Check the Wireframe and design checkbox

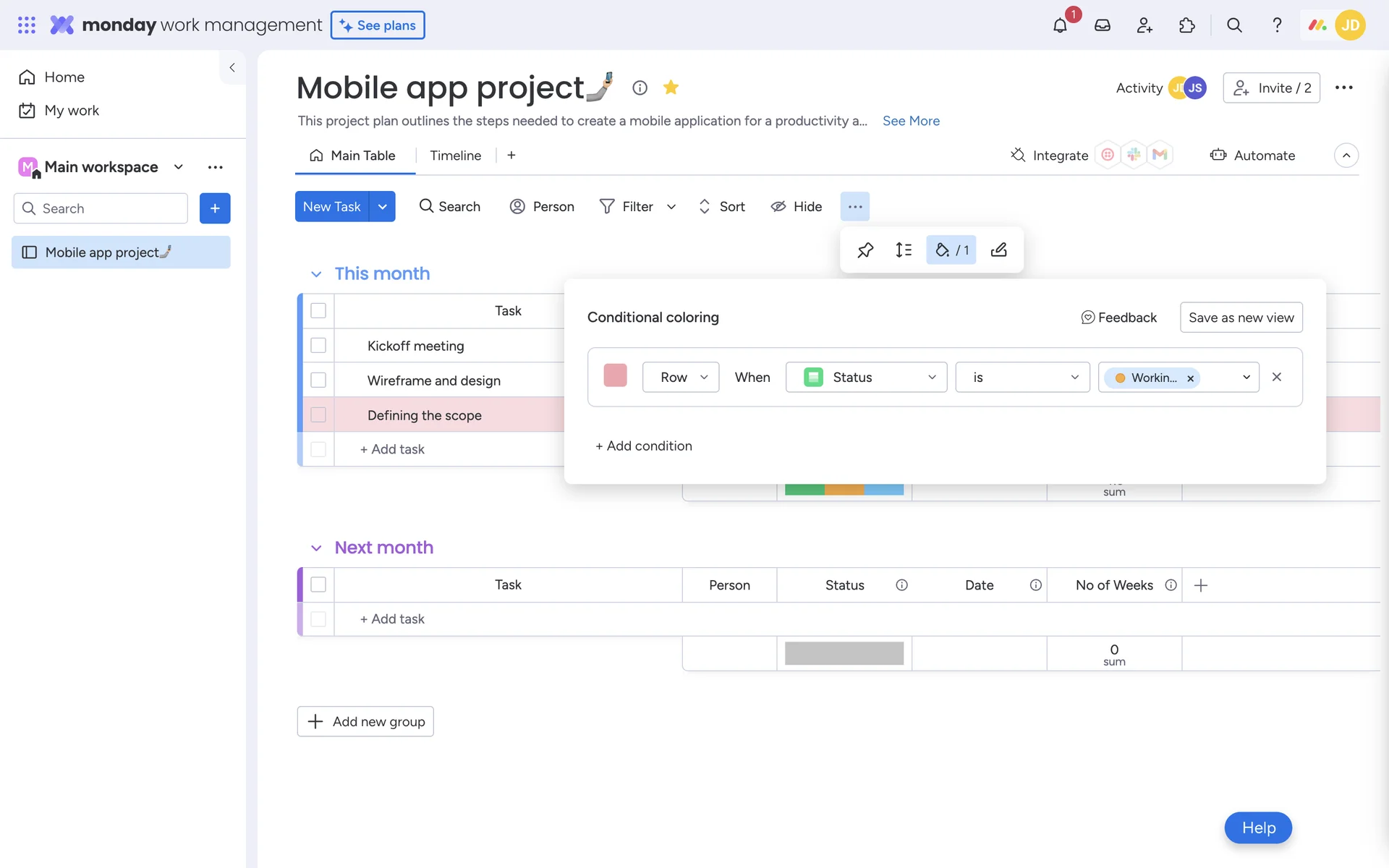click(x=318, y=380)
